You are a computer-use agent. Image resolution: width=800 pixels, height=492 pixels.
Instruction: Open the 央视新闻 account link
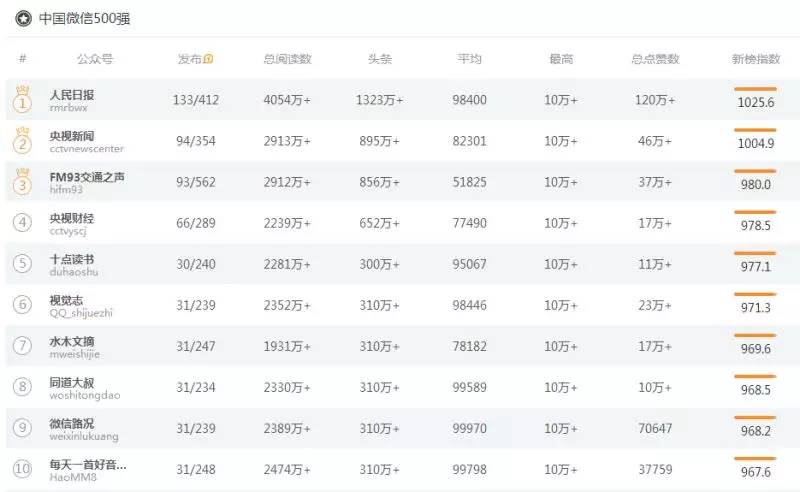pos(71,136)
